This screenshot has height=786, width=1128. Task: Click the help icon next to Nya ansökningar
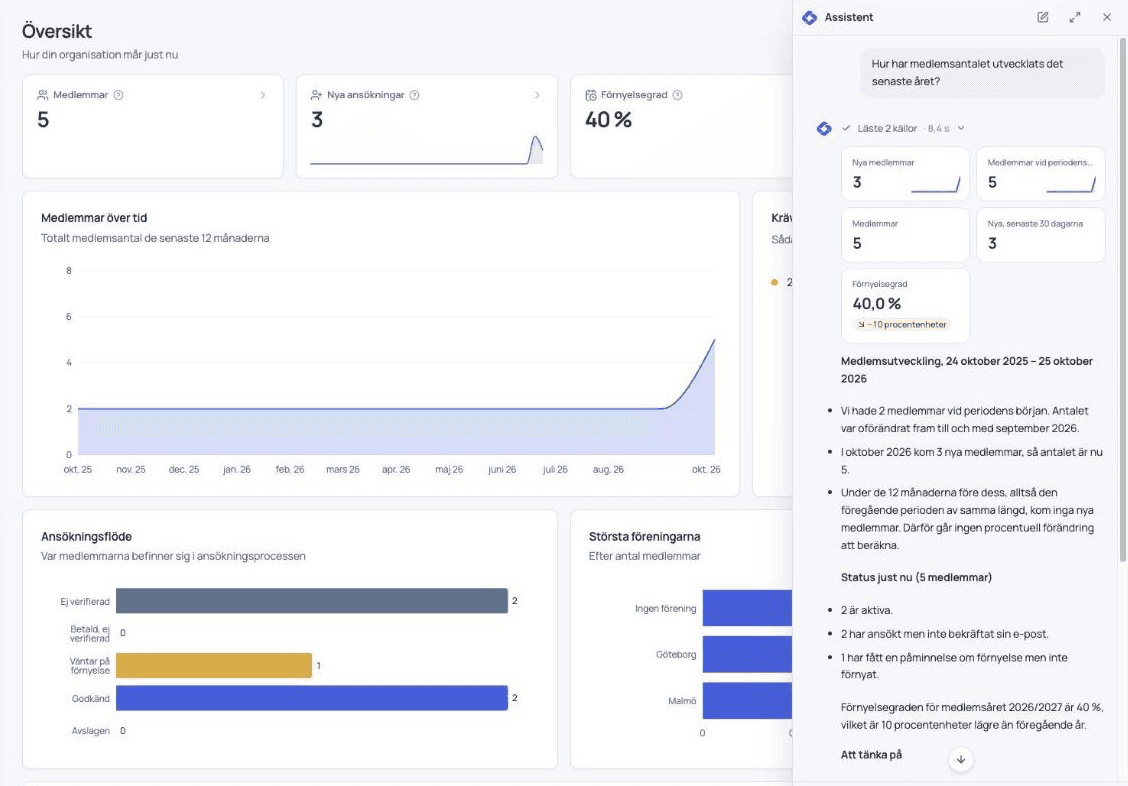414,95
